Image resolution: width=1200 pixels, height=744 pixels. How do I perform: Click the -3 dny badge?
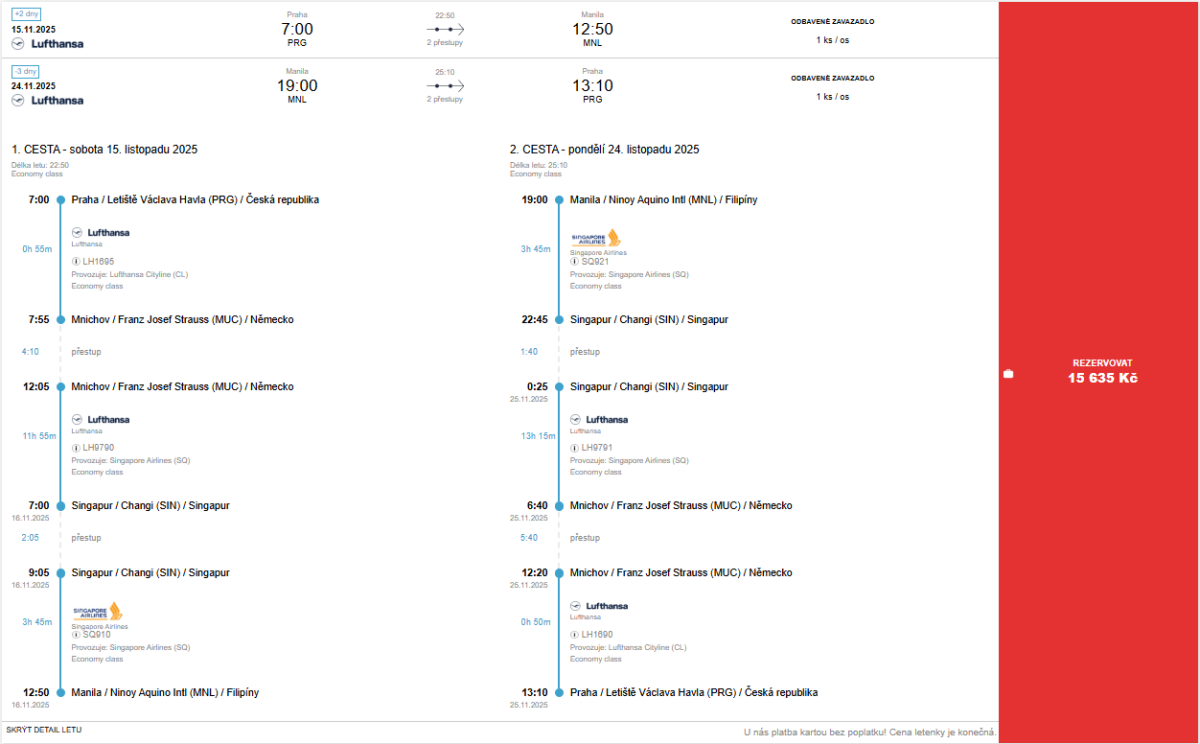pos(25,71)
